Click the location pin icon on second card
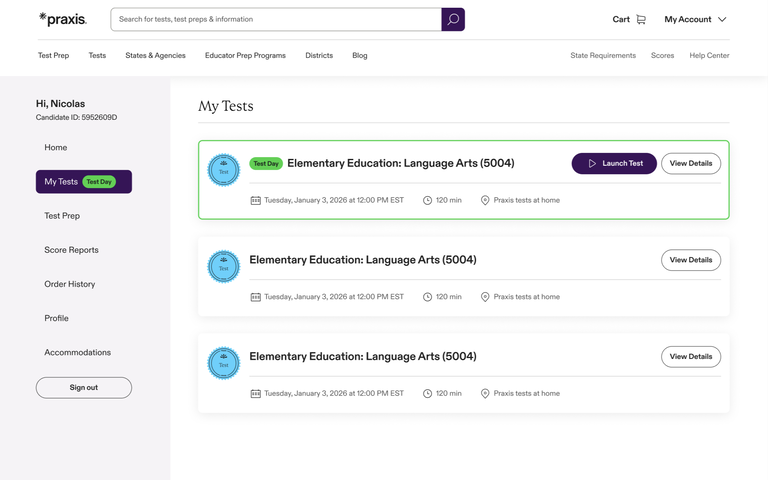768x480 pixels. click(485, 297)
